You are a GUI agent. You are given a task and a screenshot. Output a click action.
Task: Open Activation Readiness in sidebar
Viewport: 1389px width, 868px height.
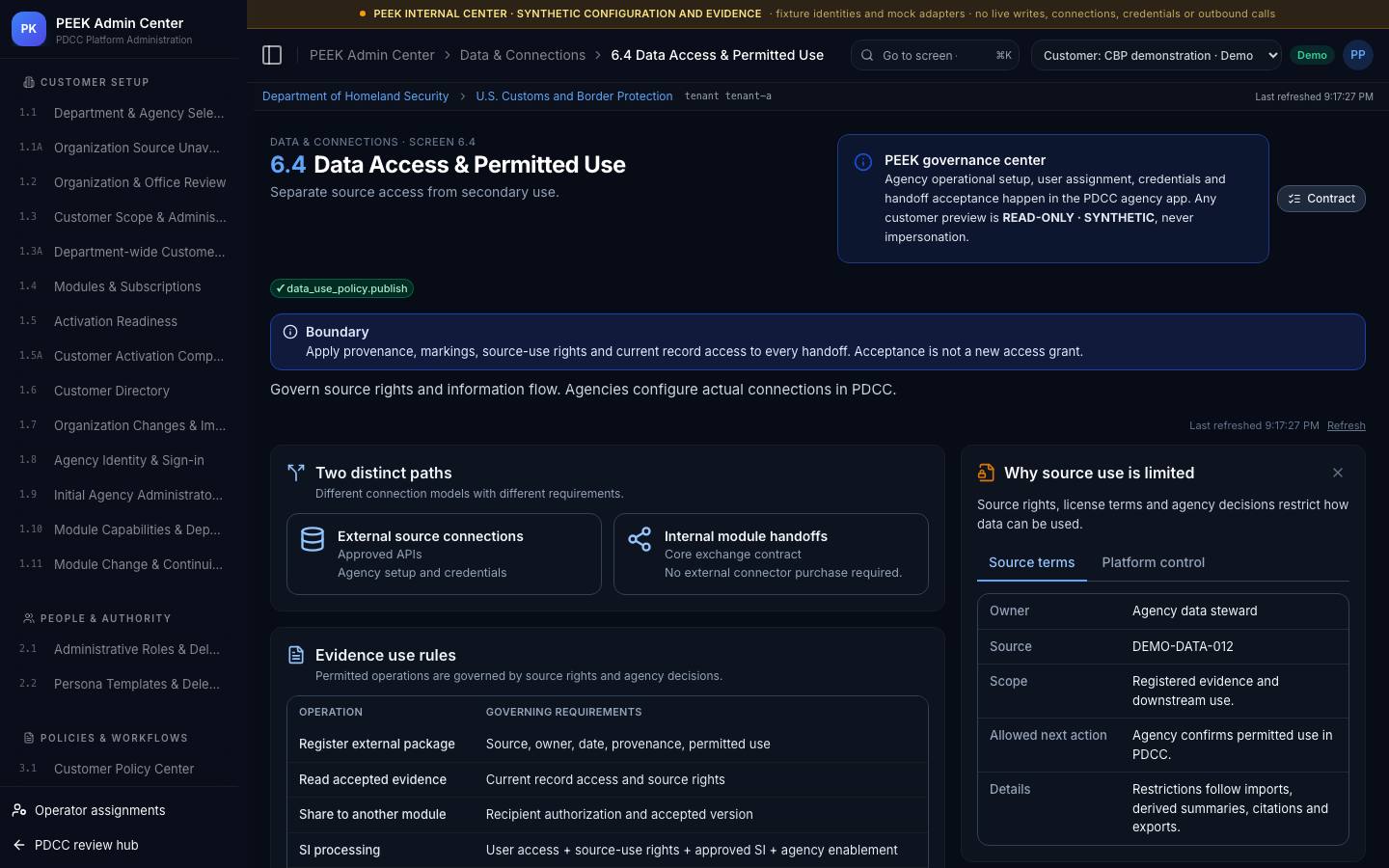coord(123,321)
